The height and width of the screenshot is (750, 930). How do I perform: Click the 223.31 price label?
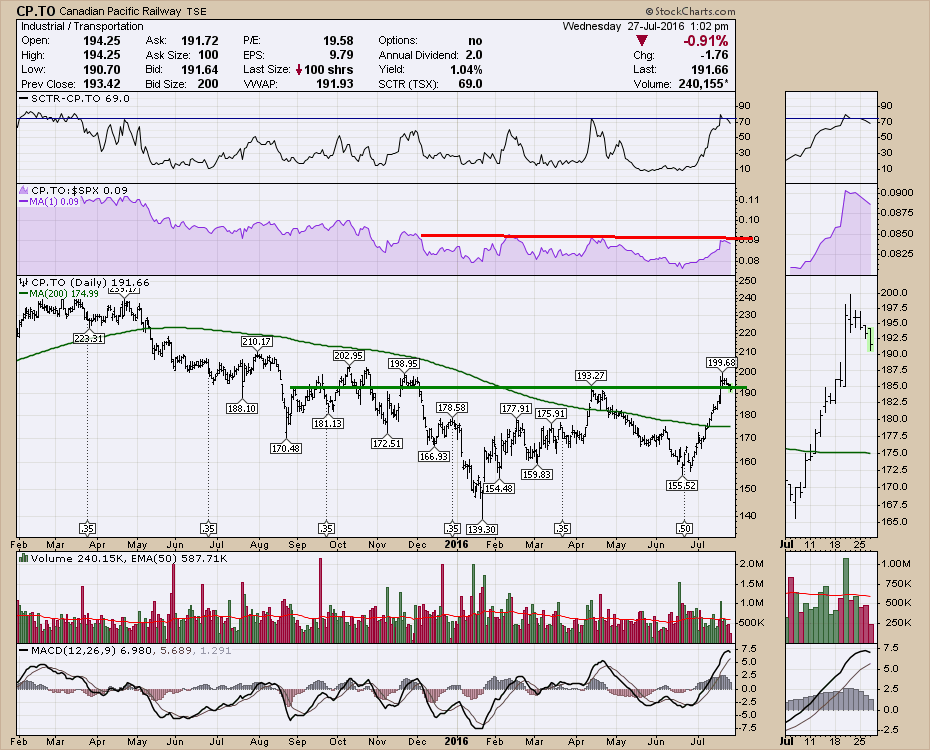point(89,339)
